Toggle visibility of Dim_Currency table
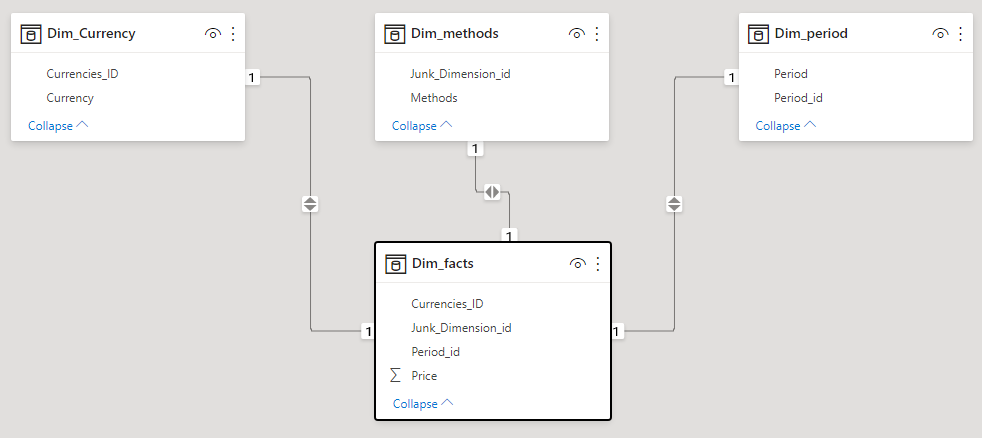 [x=213, y=34]
